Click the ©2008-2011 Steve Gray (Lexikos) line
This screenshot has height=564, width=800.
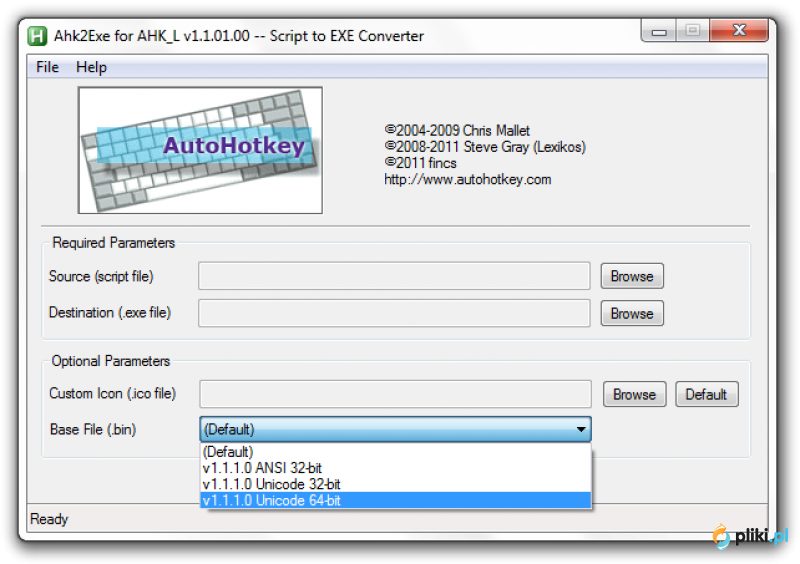(x=485, y=147)
